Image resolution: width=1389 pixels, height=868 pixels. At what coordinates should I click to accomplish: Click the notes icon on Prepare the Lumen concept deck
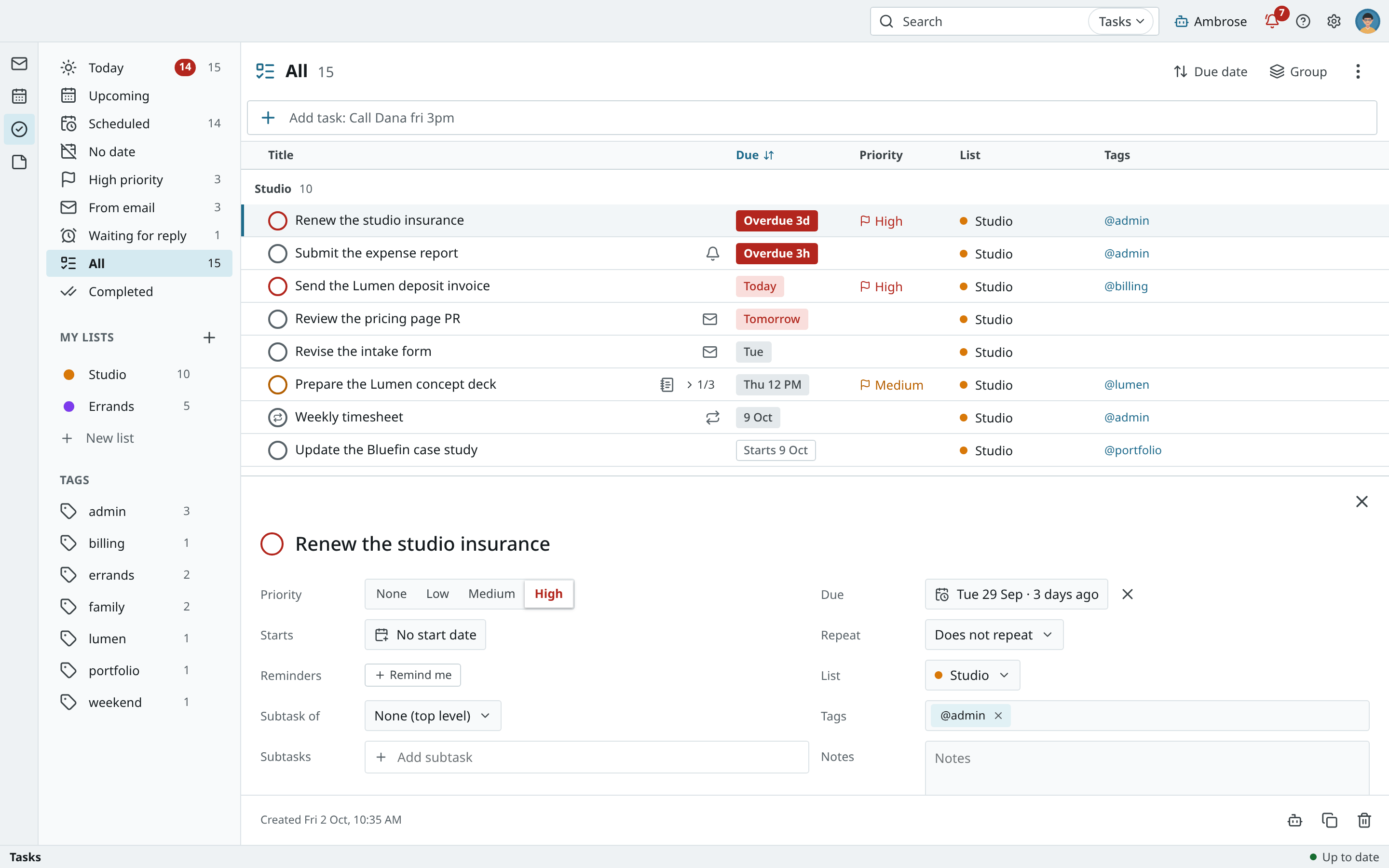click(x=667, y=385)
